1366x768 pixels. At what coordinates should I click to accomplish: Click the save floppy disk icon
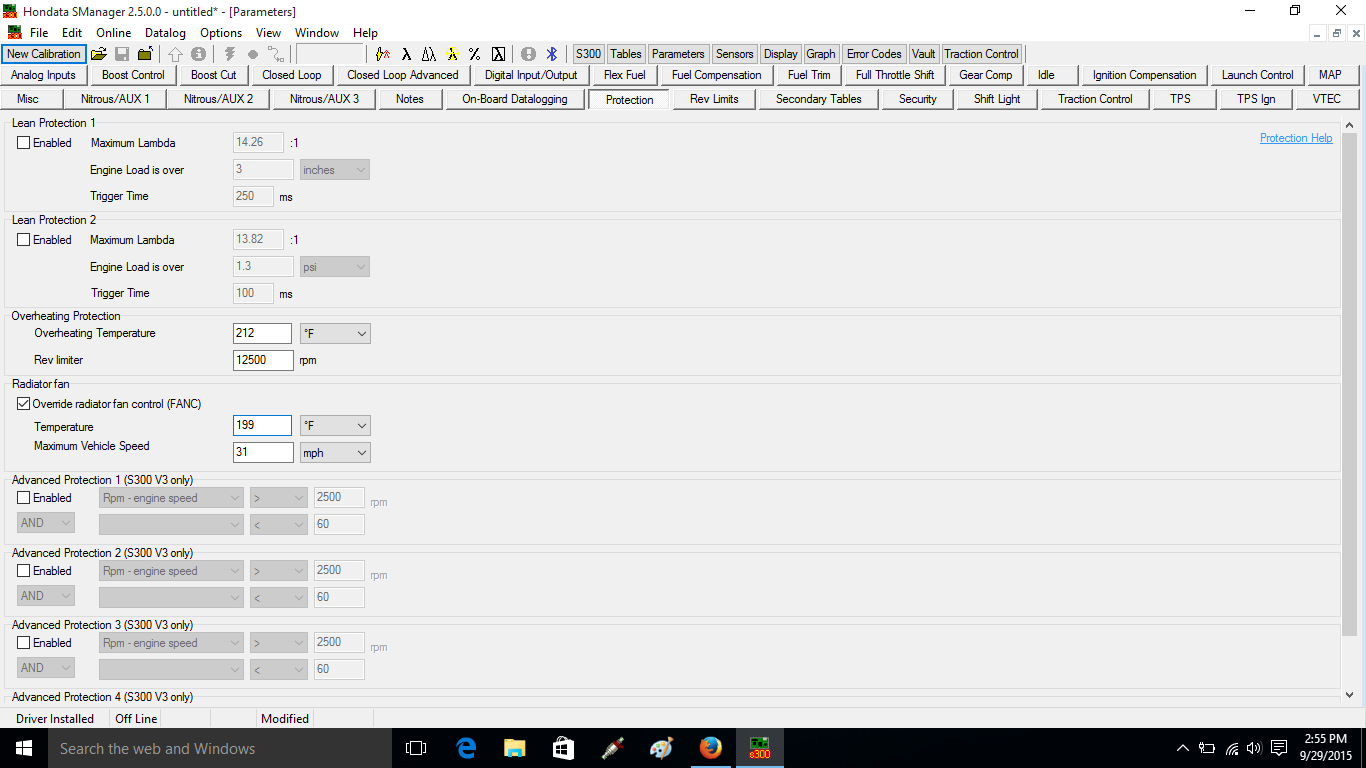122,54
